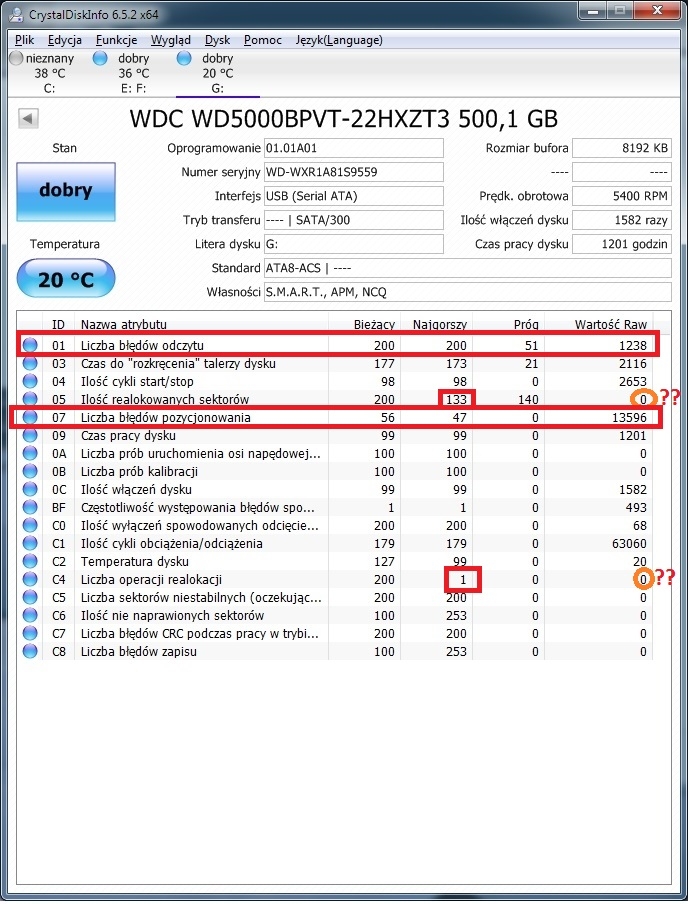The image size is (692, 904).
Task: Click the Ilość włączeń dysku field 1582 razy
Action: point(622,220)
